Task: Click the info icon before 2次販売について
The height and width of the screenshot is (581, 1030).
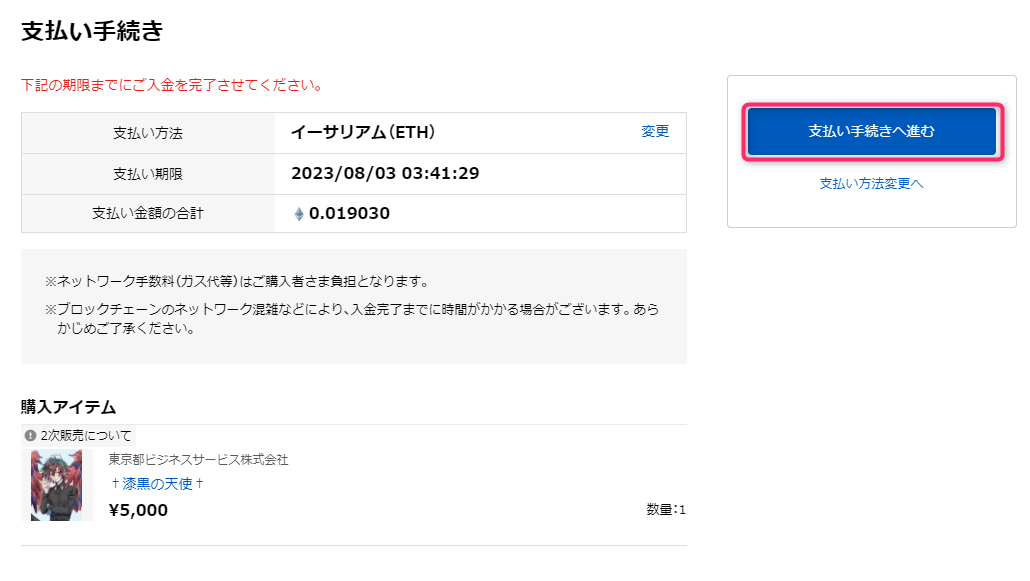Action: click(30, 436)
